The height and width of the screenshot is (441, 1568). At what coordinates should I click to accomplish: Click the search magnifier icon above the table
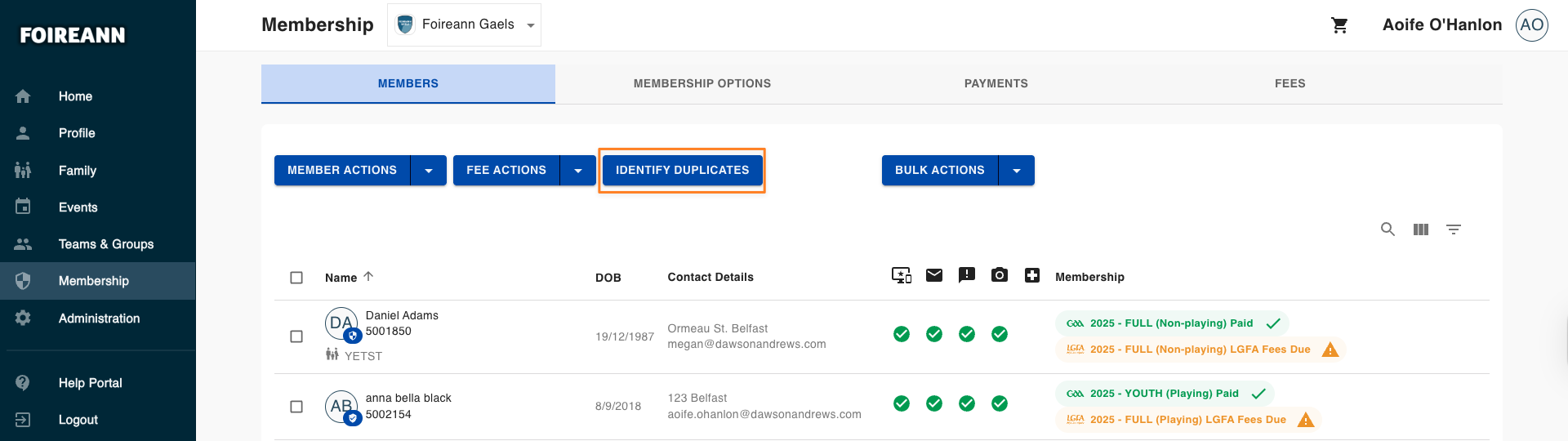coord(1388,229)
